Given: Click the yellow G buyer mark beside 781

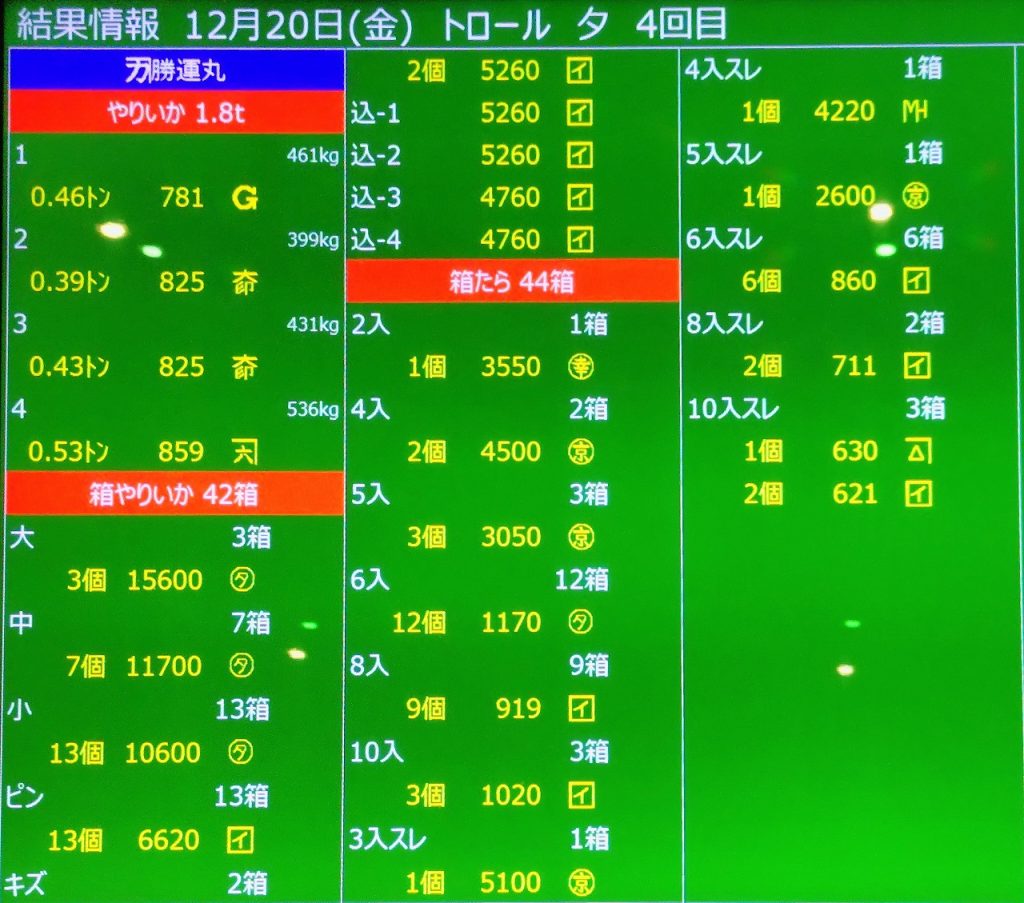Looking at the screenshot, I should (x=244, y=198).
